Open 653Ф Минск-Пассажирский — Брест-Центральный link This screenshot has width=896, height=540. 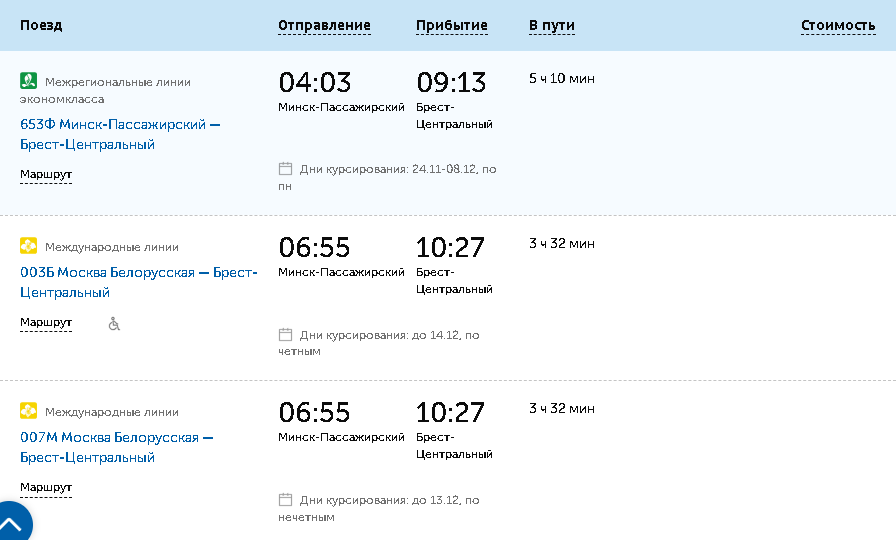[120, 134]
